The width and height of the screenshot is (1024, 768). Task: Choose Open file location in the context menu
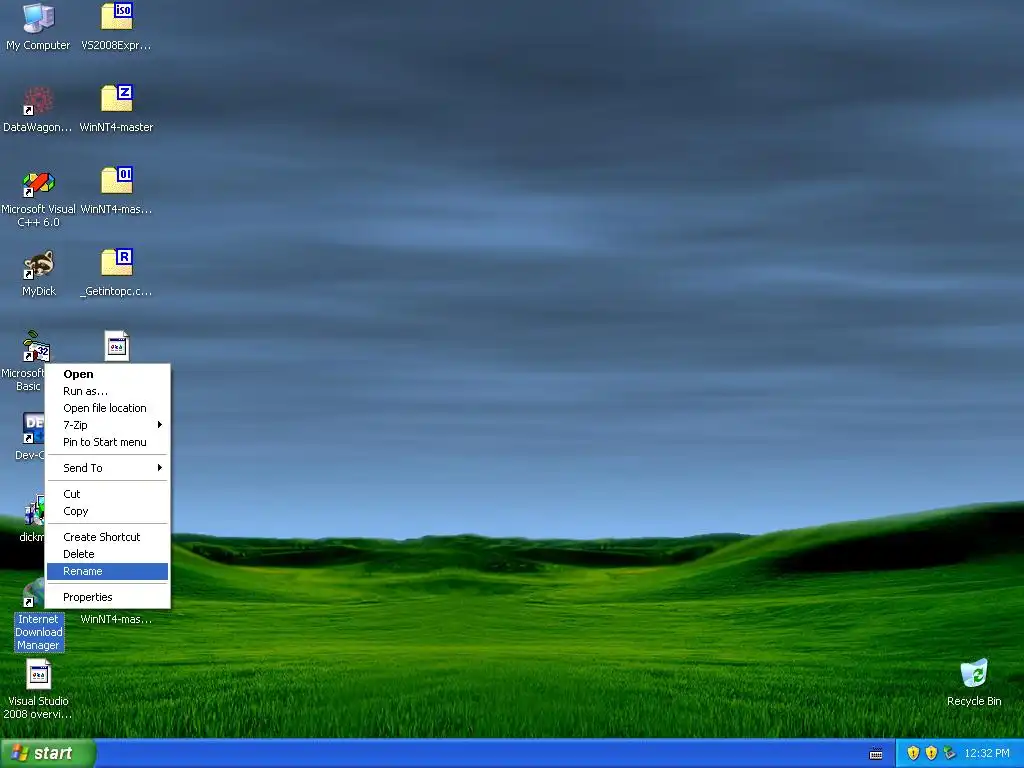tap(108, 408)
